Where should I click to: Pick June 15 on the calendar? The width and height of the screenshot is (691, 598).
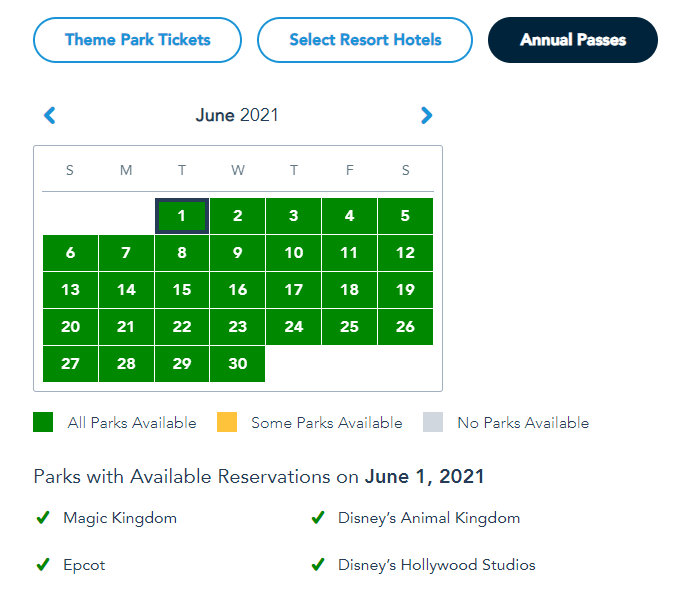(x=182, y=290)
